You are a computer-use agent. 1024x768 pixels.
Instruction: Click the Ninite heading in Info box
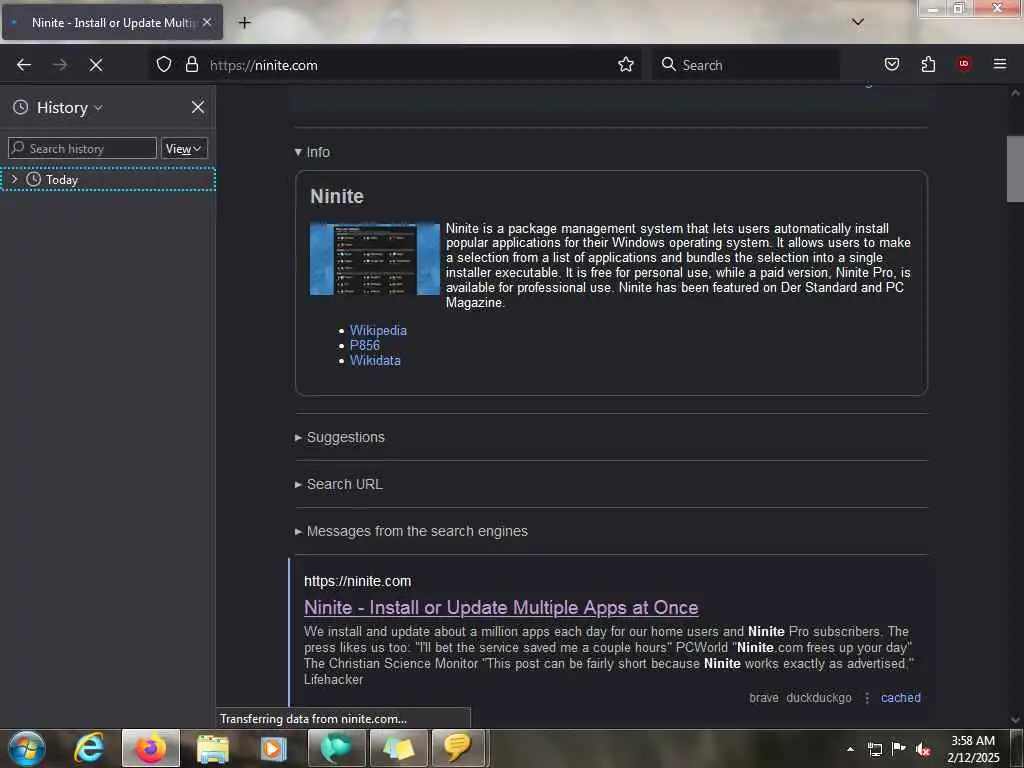click(x=337, y=197)
